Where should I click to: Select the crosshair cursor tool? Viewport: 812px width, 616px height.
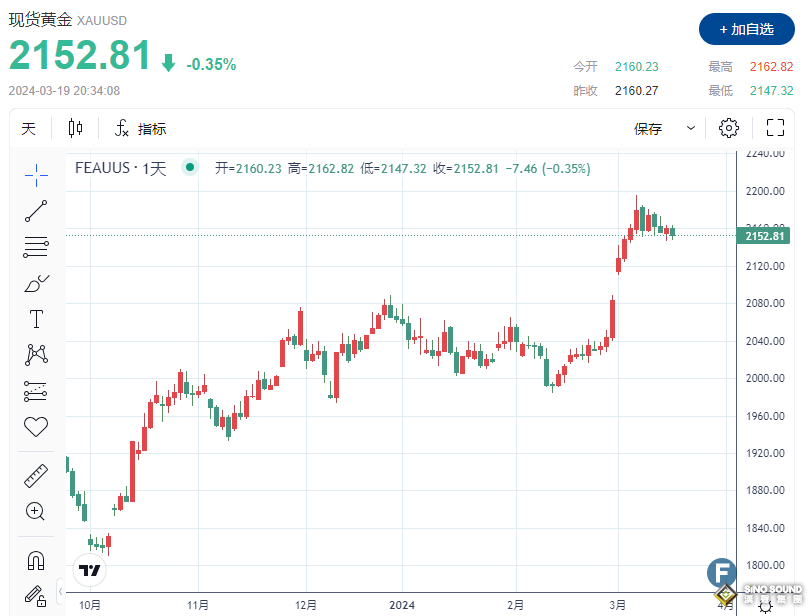coord(36,175)
